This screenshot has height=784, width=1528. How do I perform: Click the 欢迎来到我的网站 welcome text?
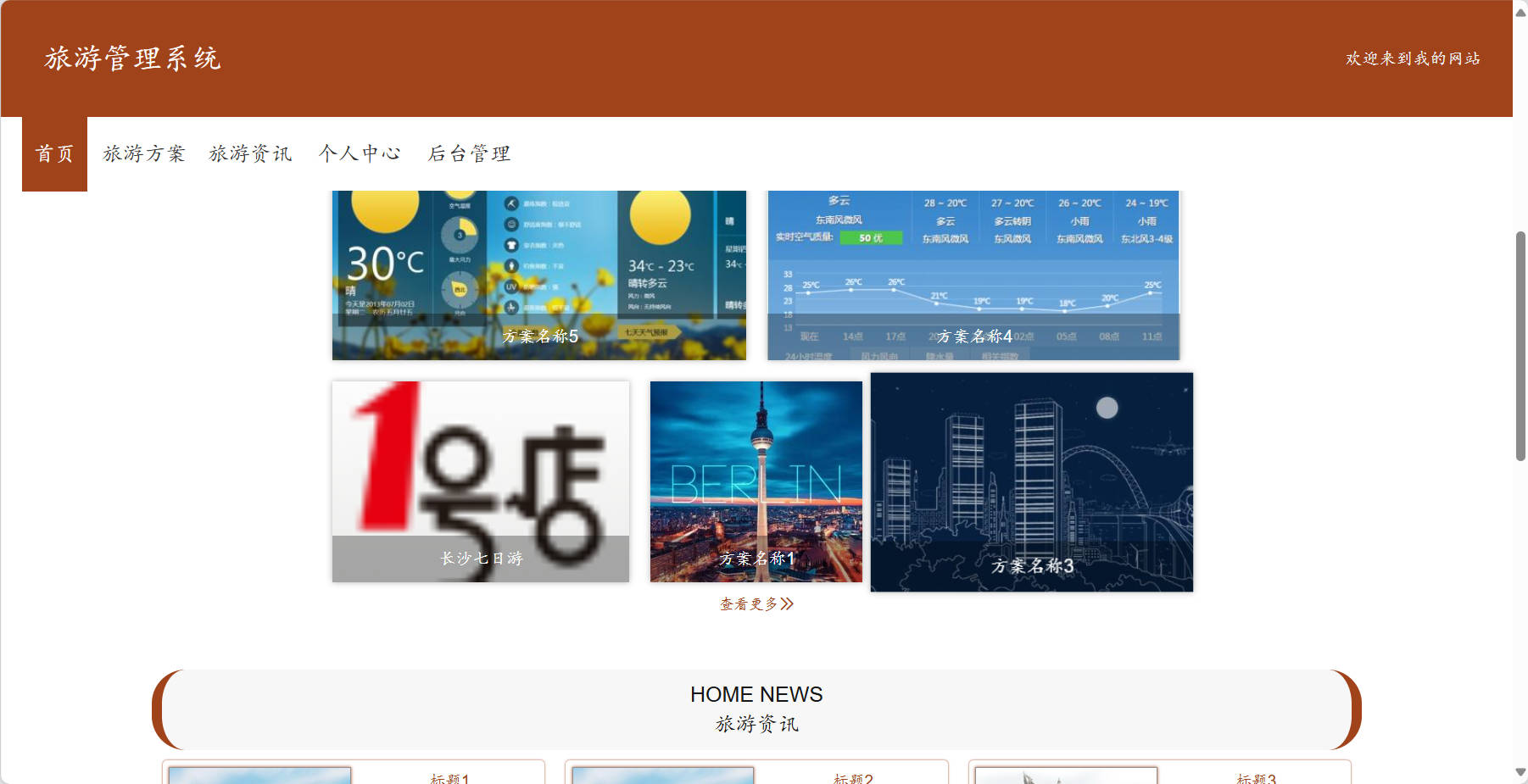pos(1413,58)
